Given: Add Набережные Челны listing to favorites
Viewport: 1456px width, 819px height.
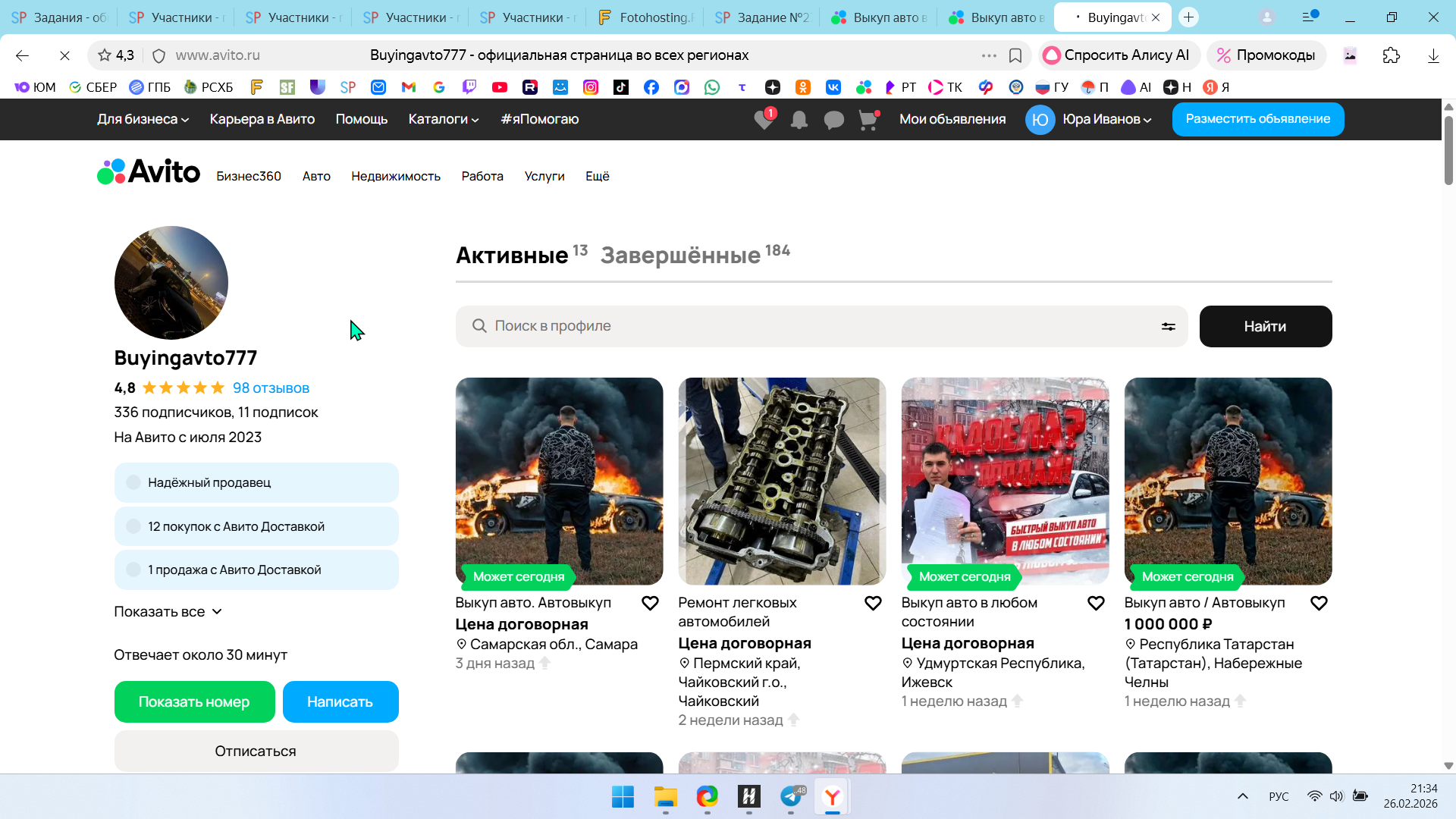Looking at the screenshot, I should 1319,603.
